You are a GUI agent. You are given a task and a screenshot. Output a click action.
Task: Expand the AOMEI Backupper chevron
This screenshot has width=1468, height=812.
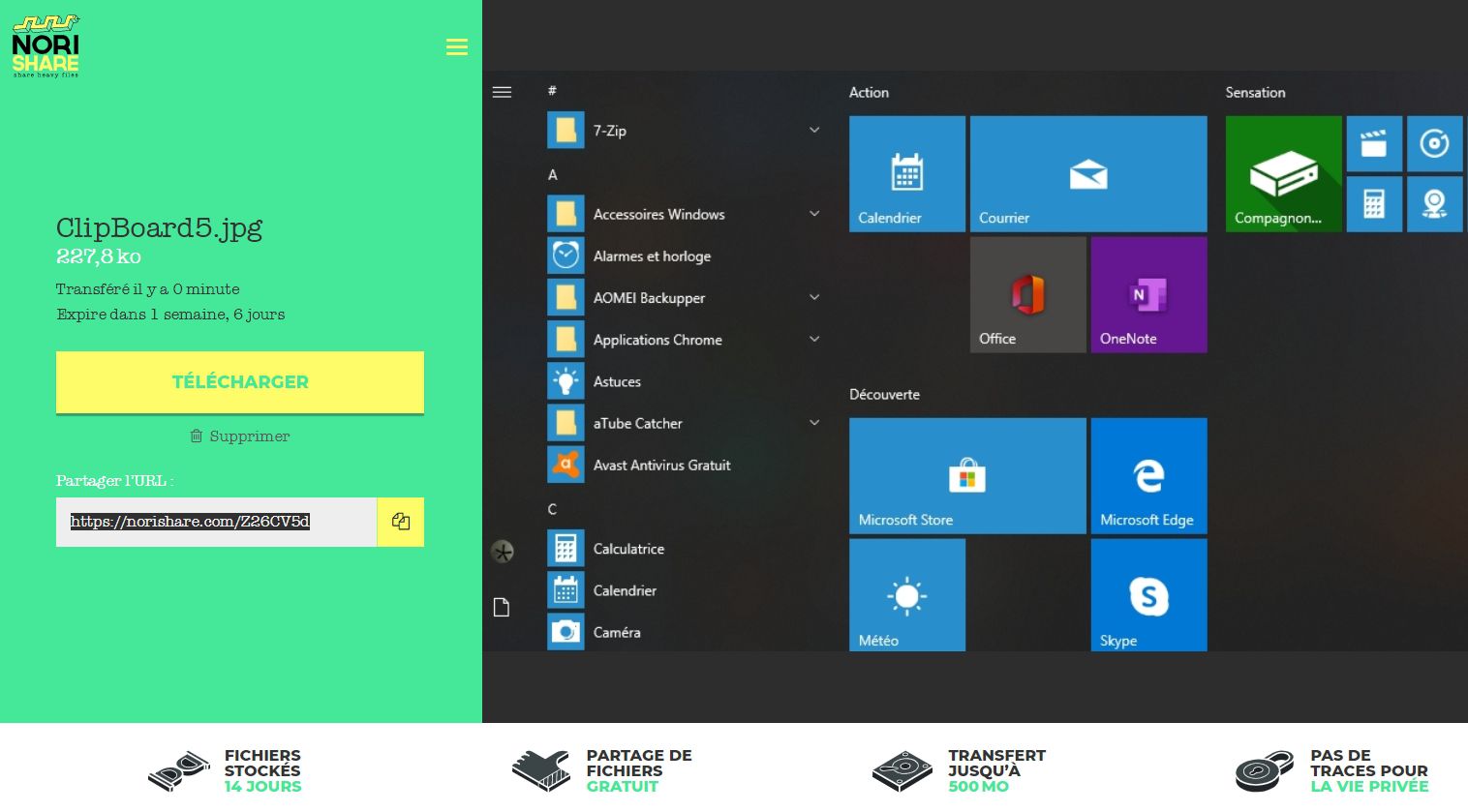(814, 297)
